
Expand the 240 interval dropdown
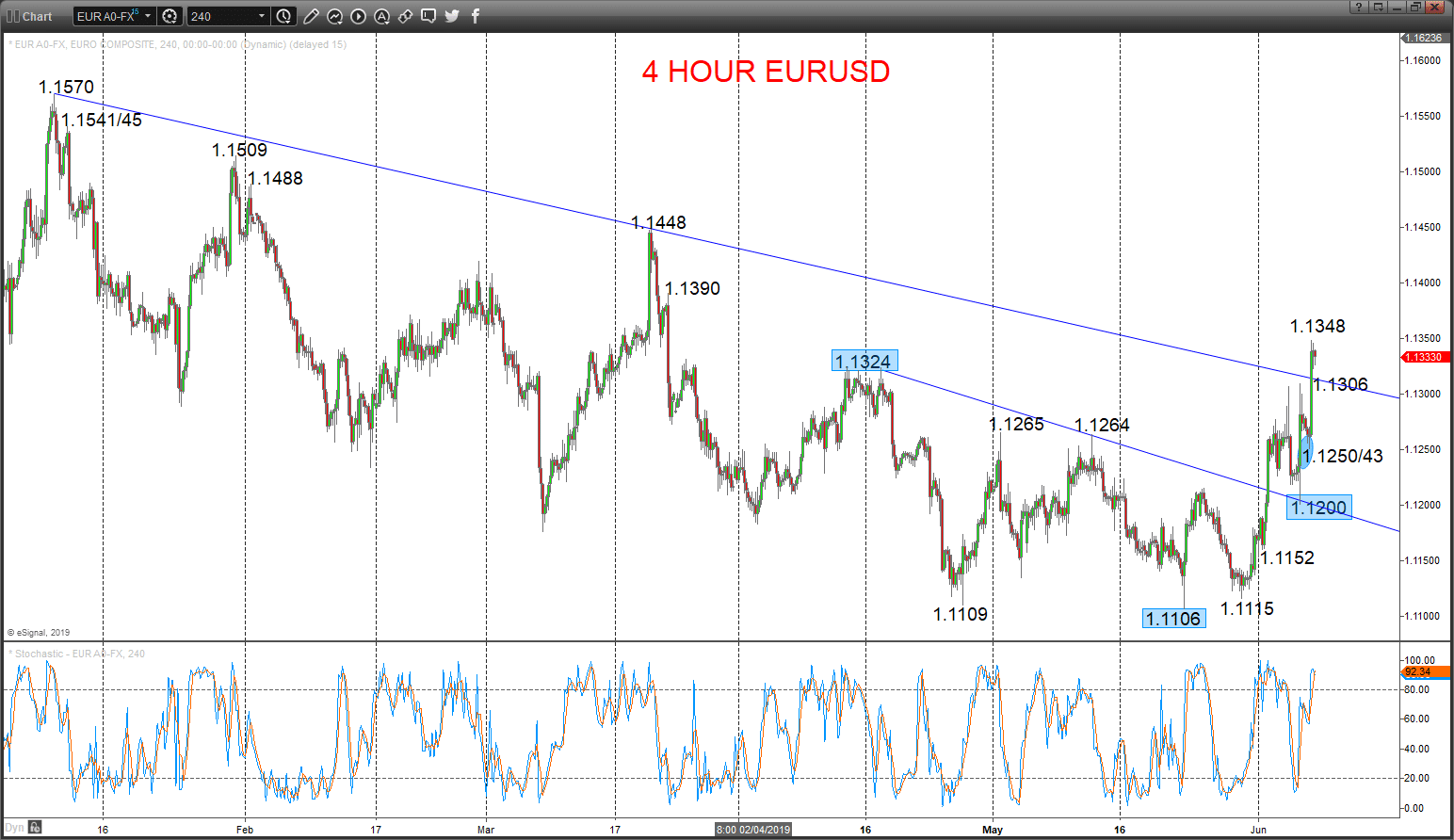click(x=262, y=16)
